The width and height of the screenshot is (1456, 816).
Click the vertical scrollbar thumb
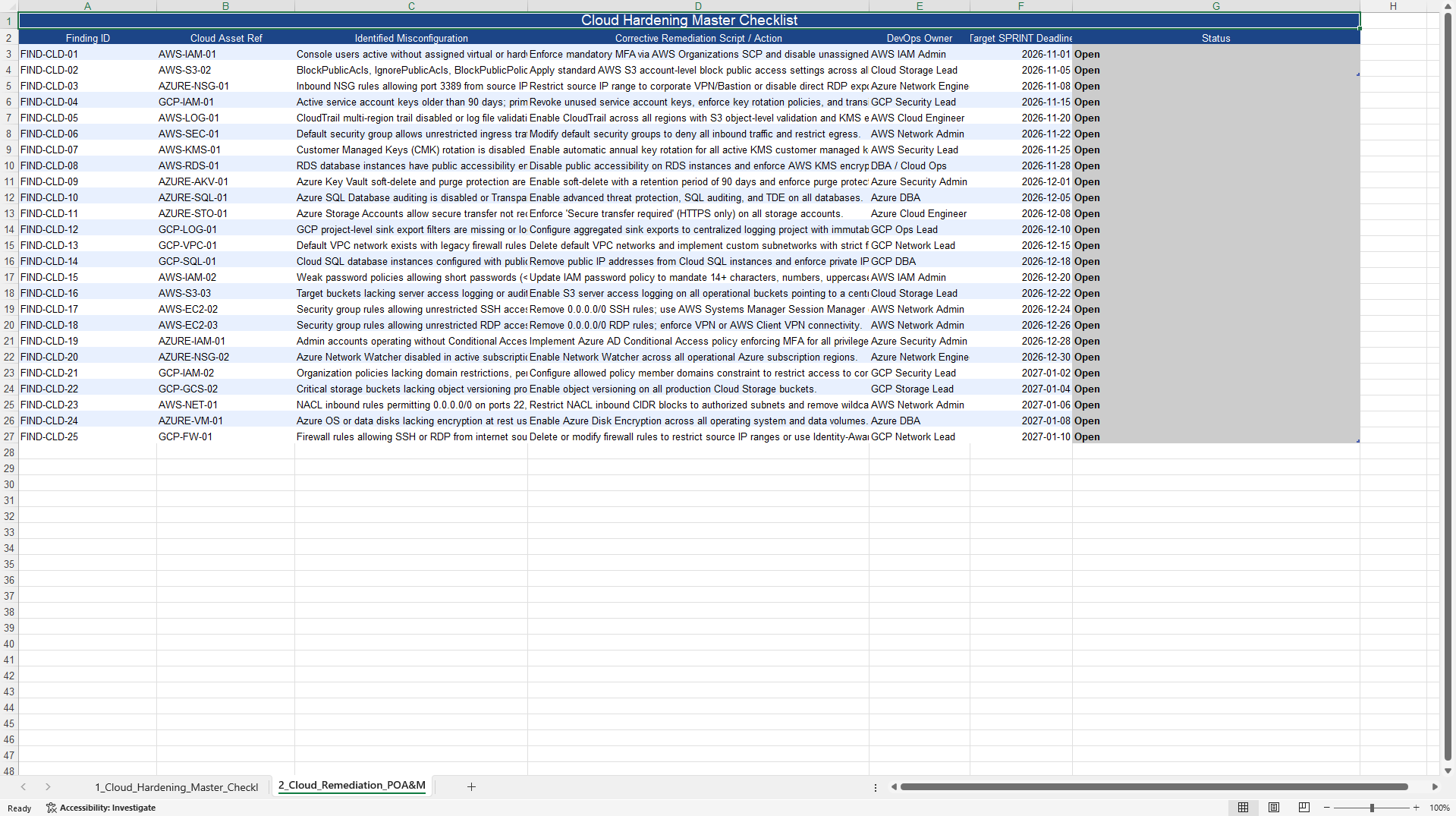[x=1448, y=387]
